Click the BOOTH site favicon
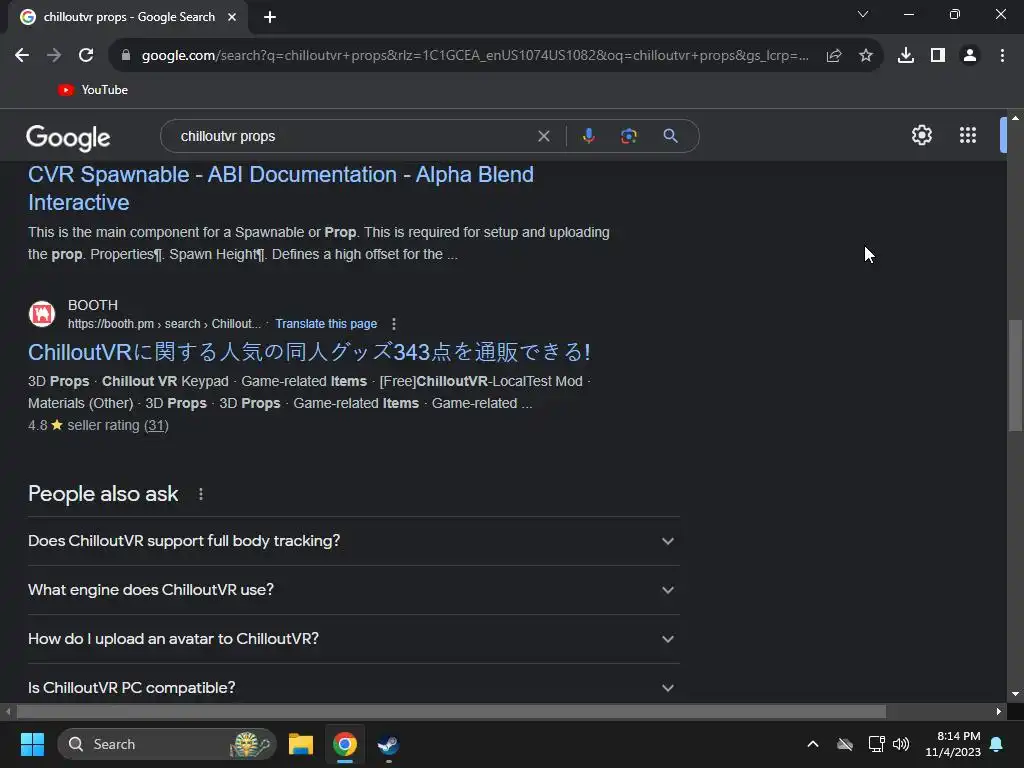 [x=42, y=314]
